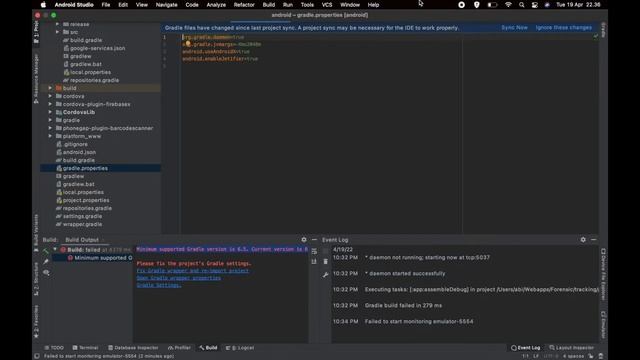Click the 4 spaces indent indicator
This screenshot has height=360, width=640.
click(x=573, y=356)
